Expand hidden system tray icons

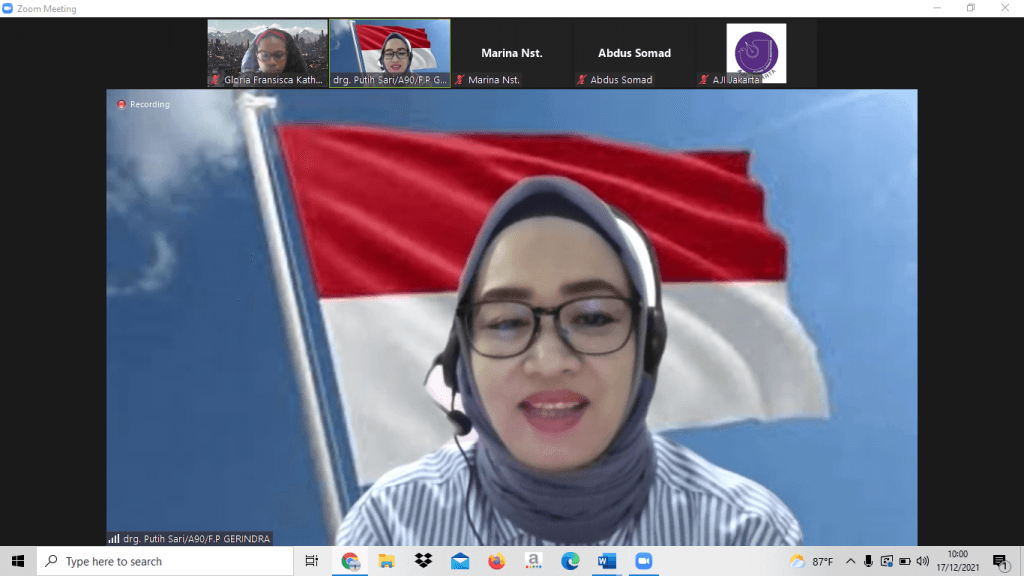[x=850, y=561]
